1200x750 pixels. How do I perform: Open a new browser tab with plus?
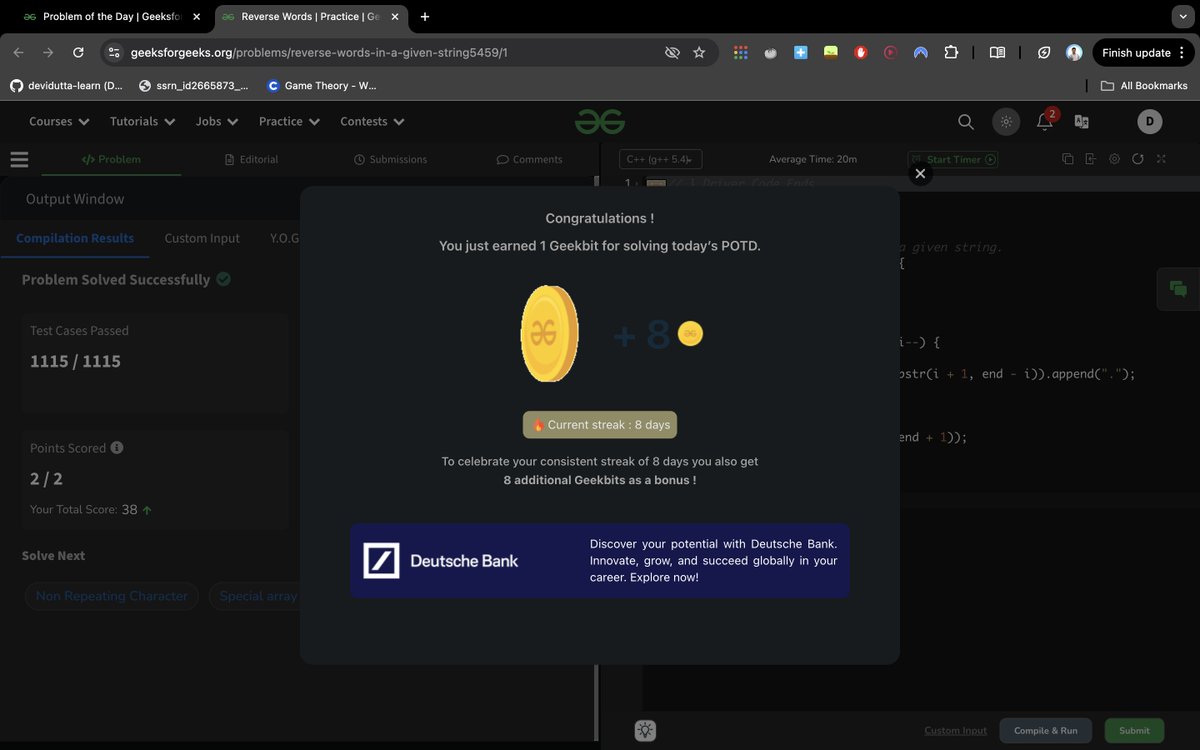[425, 17]
